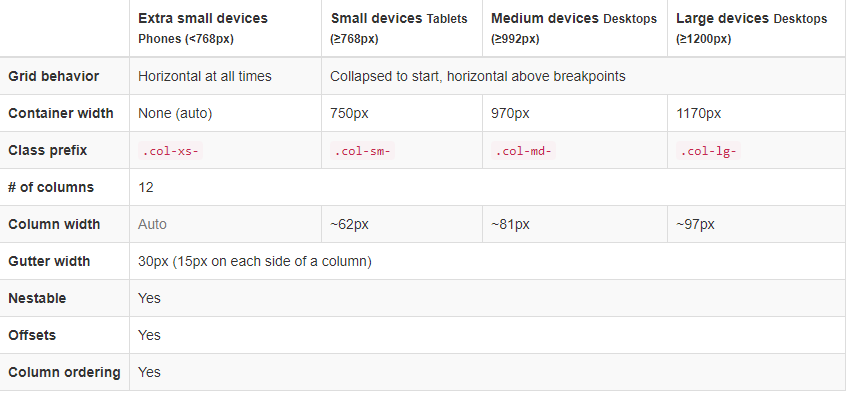Screen dimensions: 846x394
Task: Click the Grid behavior row label
Action: [53, 77]
